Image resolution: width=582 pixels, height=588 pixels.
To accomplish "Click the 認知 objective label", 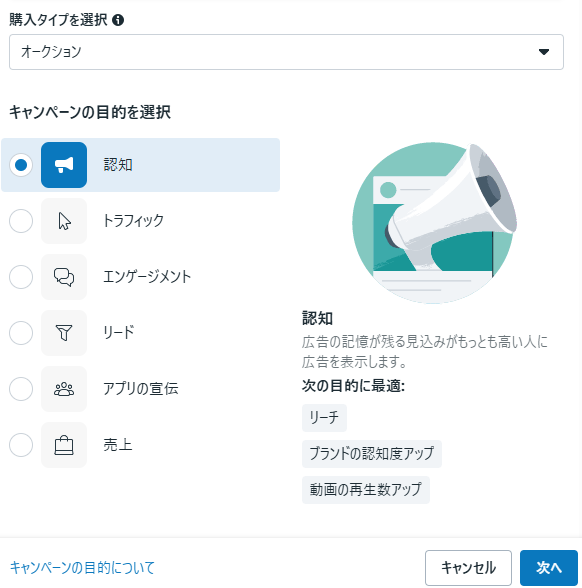I will (x=118, y=165).
